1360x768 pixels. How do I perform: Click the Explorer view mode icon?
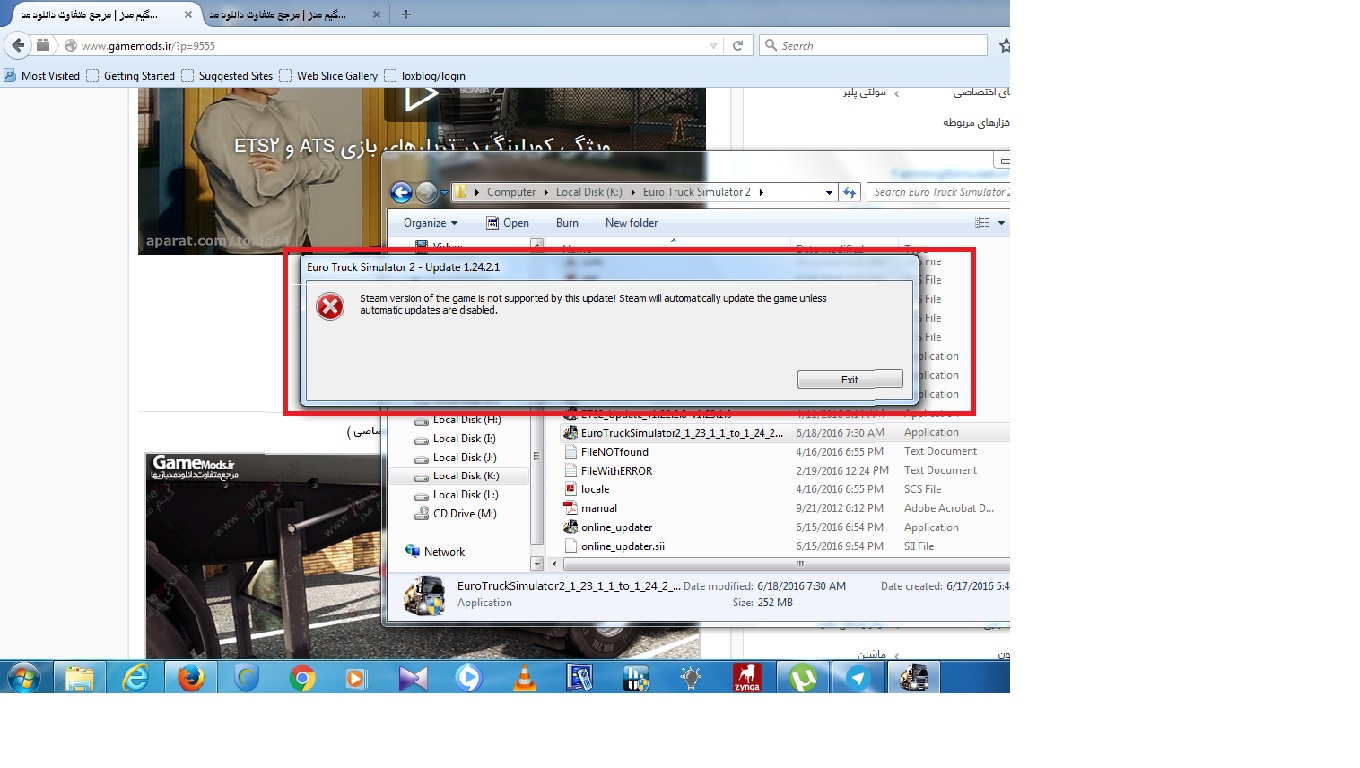983,223
